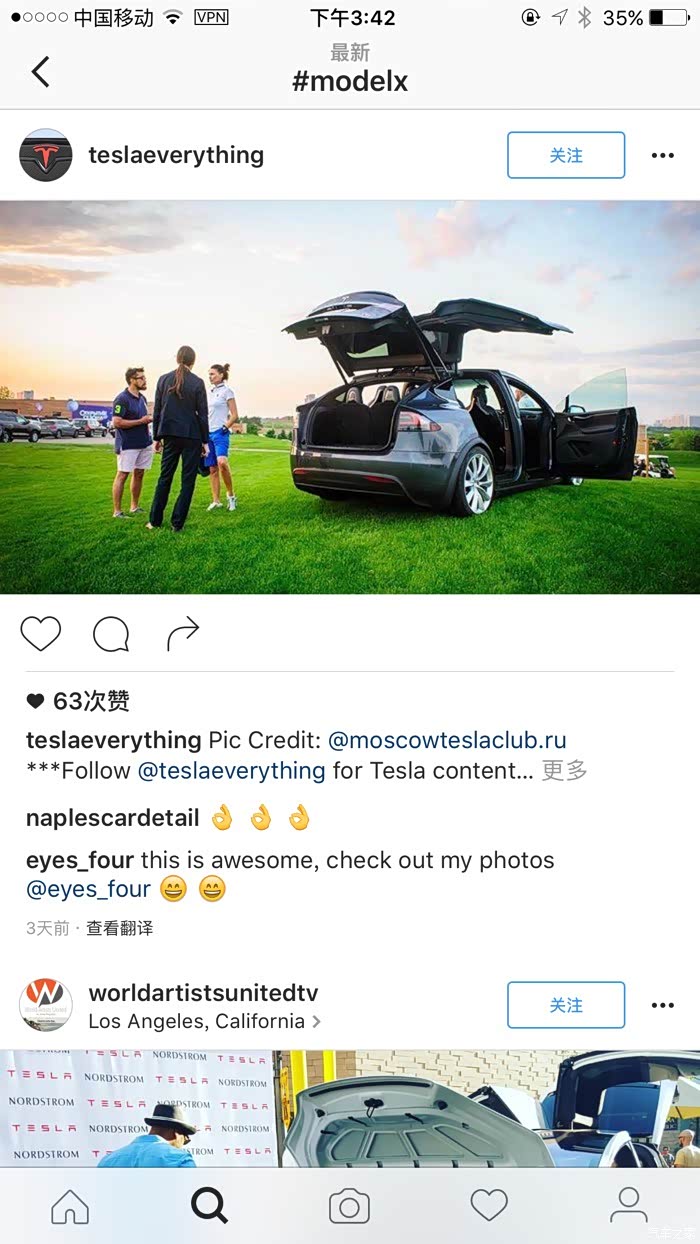Follow worldartistsunitedtv with the 关注 button

566,1005
